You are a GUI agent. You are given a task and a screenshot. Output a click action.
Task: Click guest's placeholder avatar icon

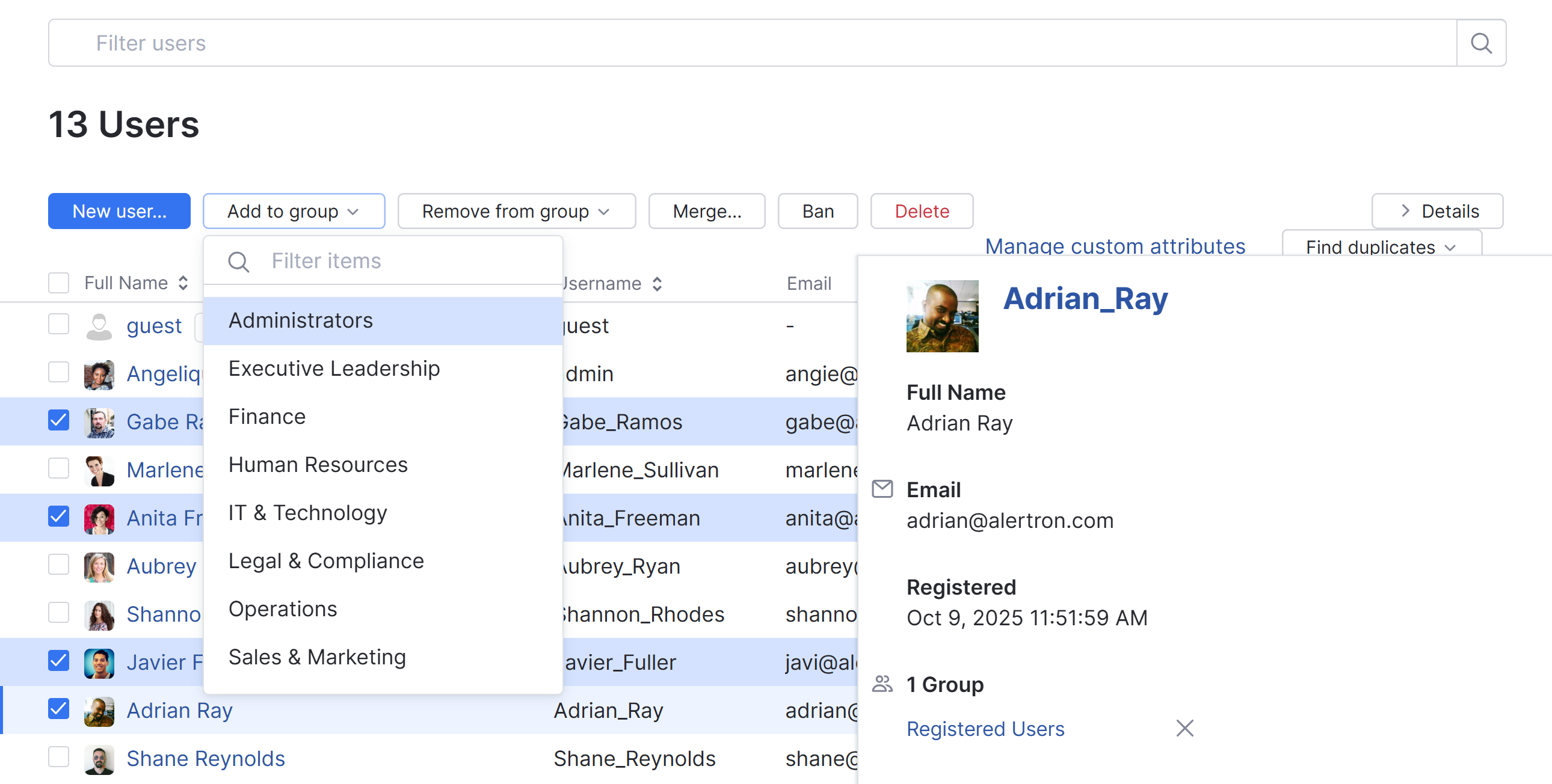[x=99, y=325]
